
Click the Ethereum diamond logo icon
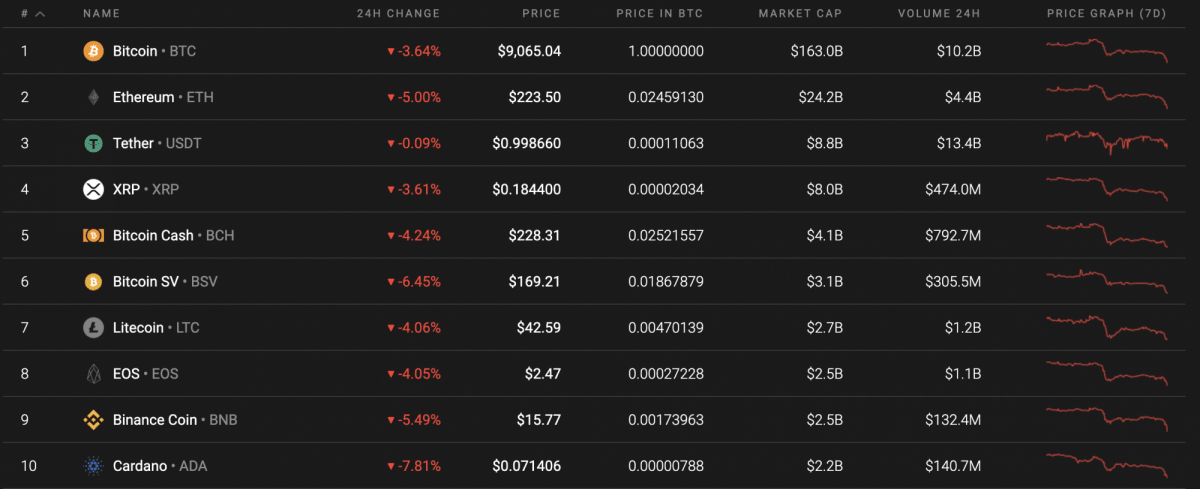pos(93,97)
